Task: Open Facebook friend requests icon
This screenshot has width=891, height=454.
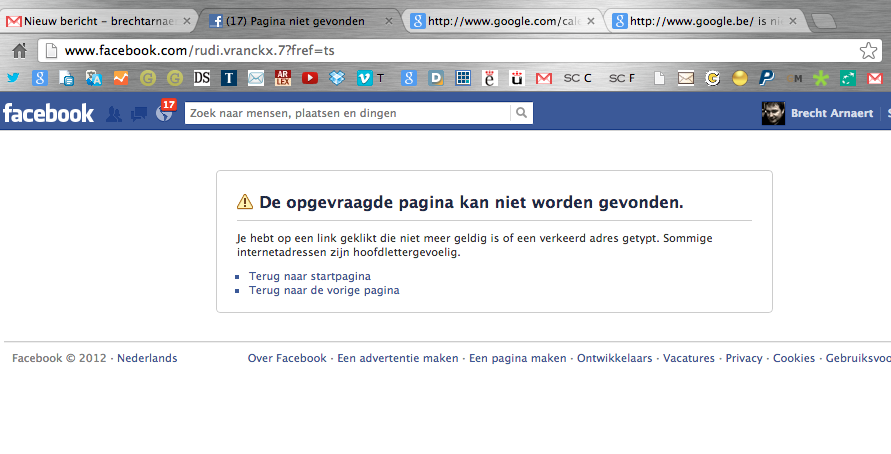Action: (x=114, y=114)
